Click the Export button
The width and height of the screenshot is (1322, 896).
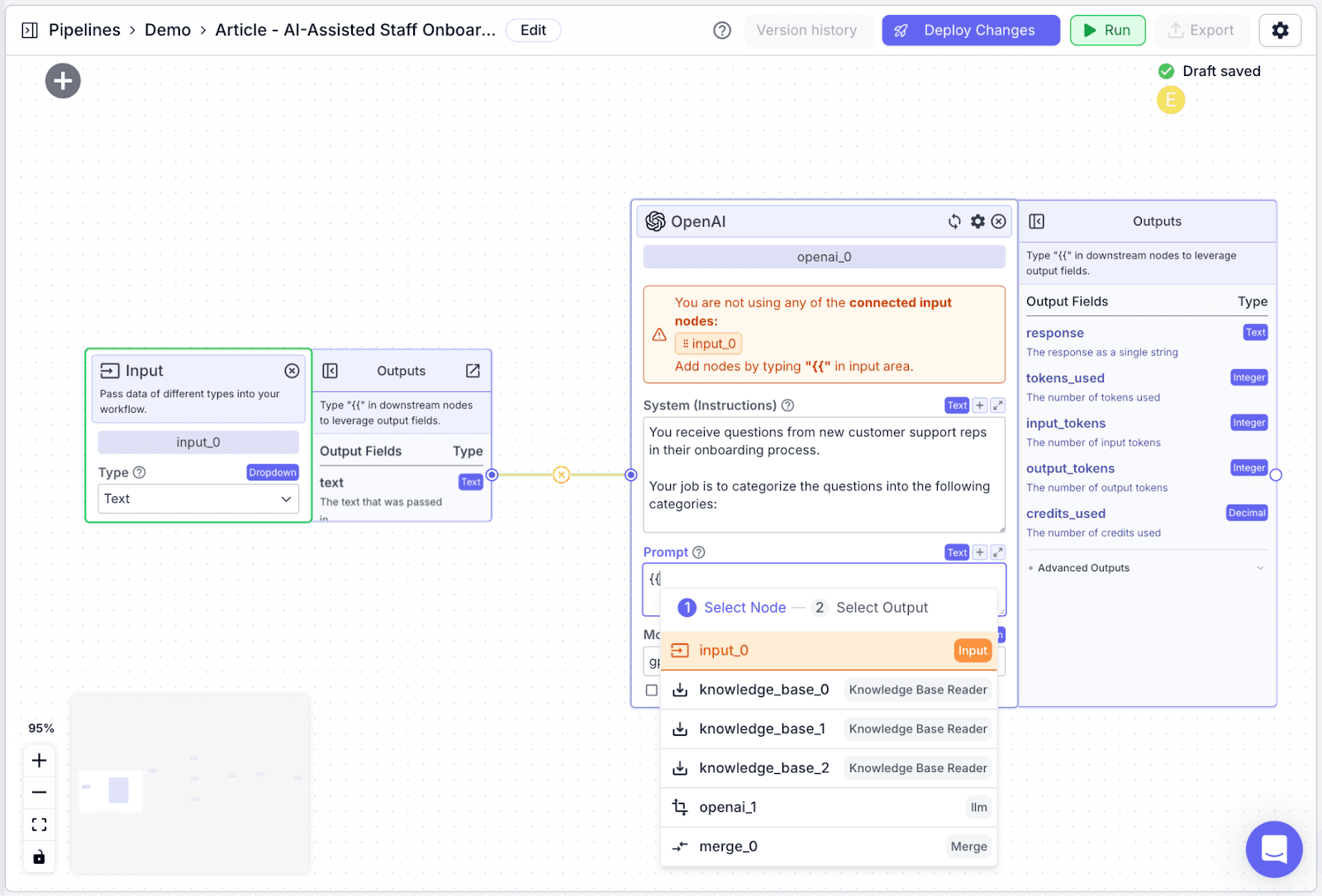tap(1201, 31)
